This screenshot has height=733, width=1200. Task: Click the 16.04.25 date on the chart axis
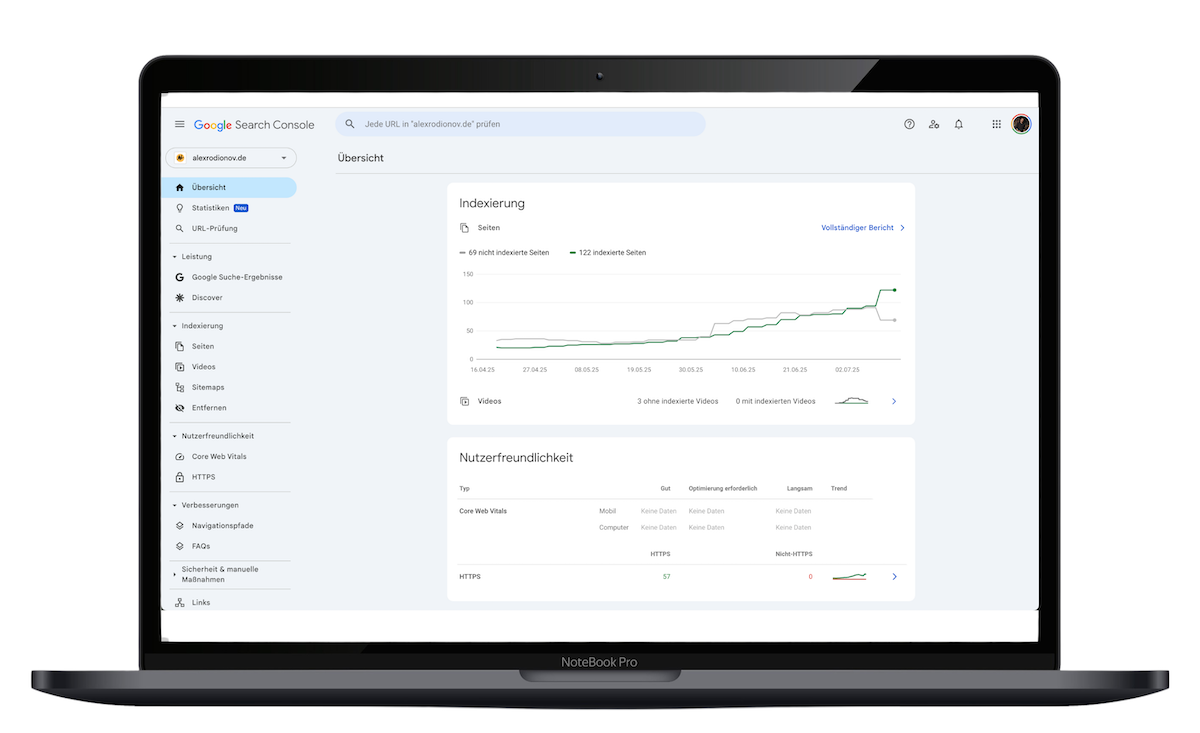[483, 369]
